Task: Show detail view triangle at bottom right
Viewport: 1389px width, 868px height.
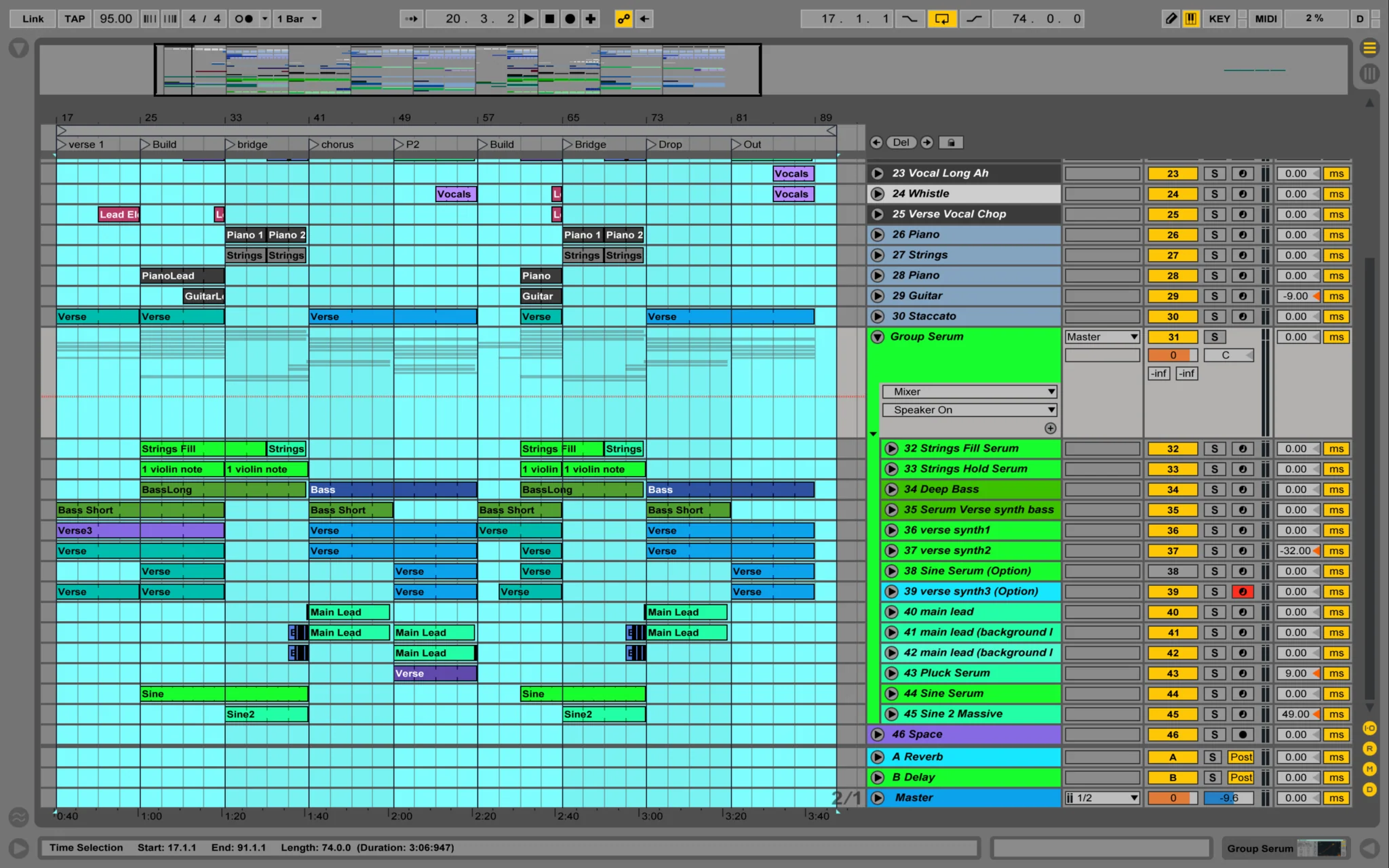Action: (1370, 848)
